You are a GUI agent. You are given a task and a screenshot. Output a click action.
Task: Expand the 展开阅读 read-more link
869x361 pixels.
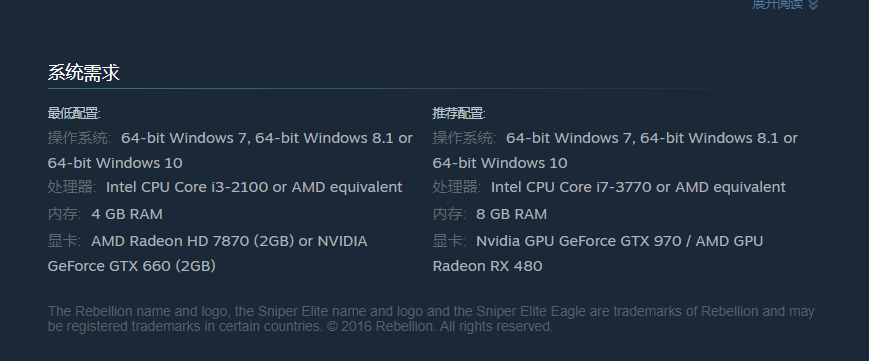click(x=778, y=4)
